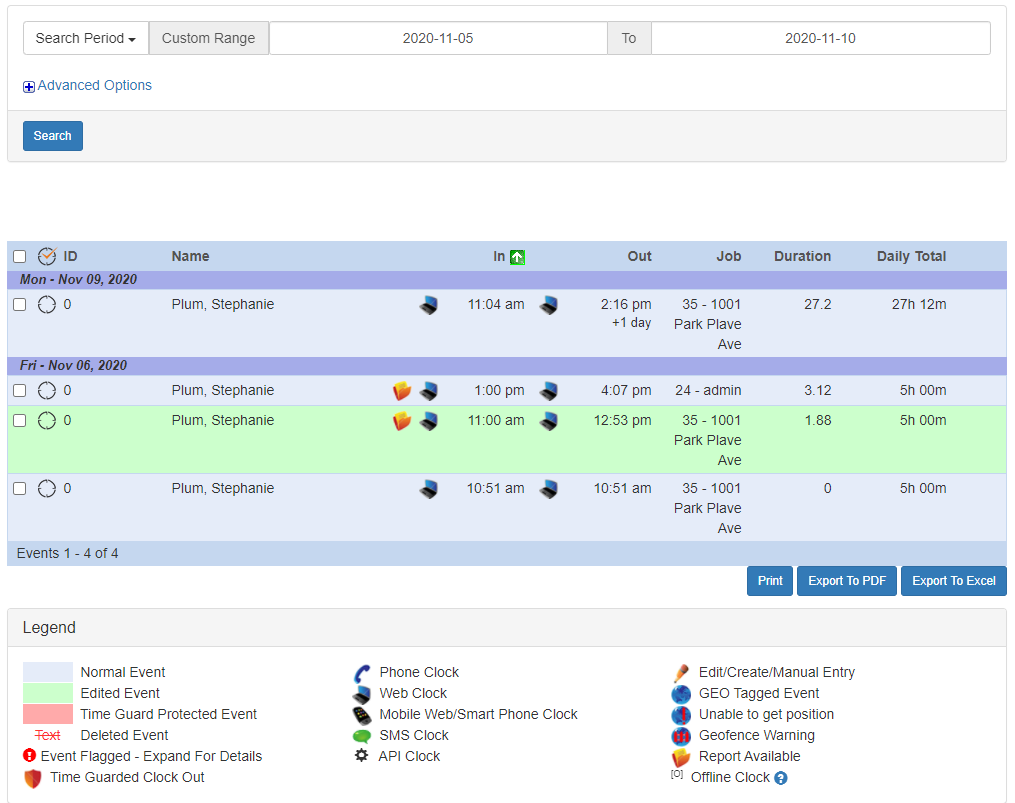
Task: Click the start date field 2020-11-05
Action: click(x=438, y=38)
